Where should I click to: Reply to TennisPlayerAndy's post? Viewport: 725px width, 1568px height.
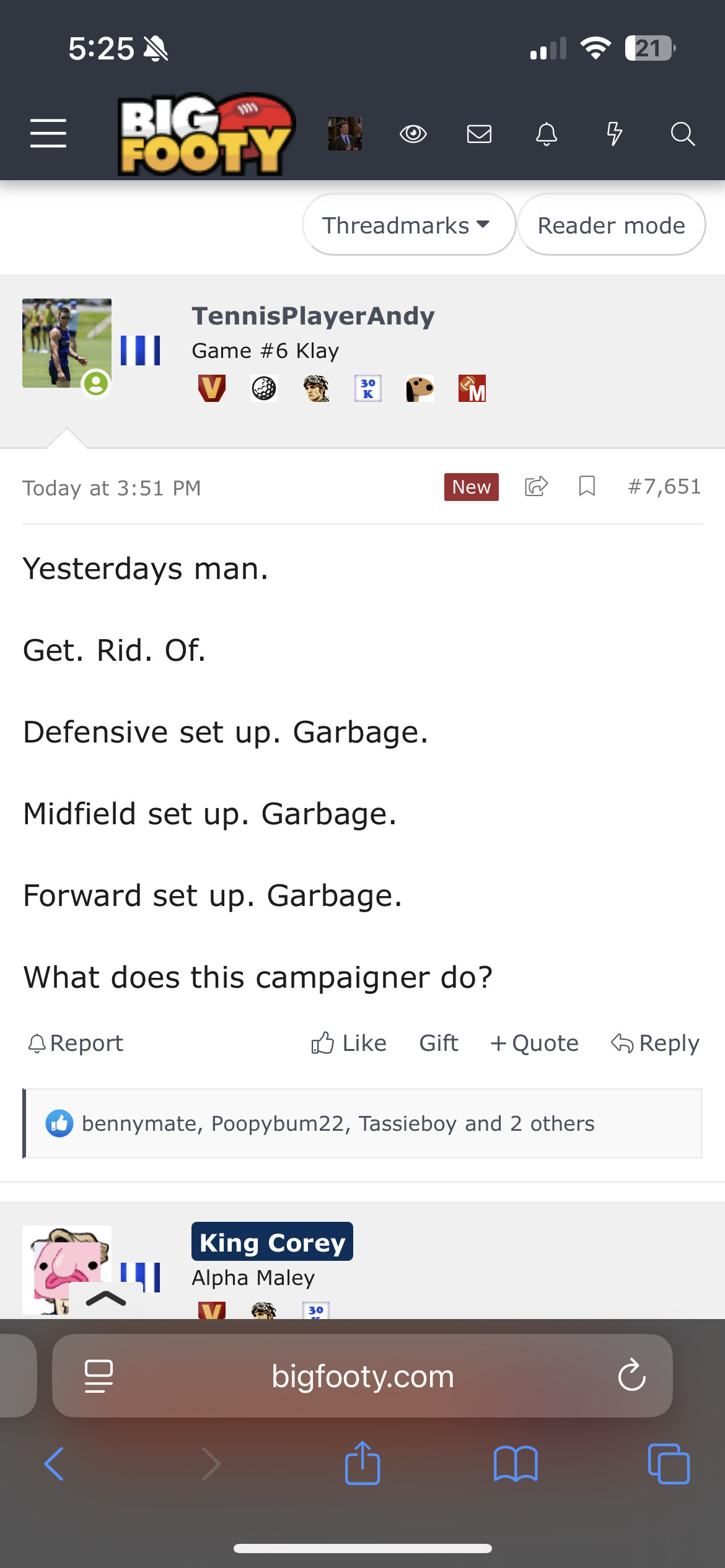655,1043
